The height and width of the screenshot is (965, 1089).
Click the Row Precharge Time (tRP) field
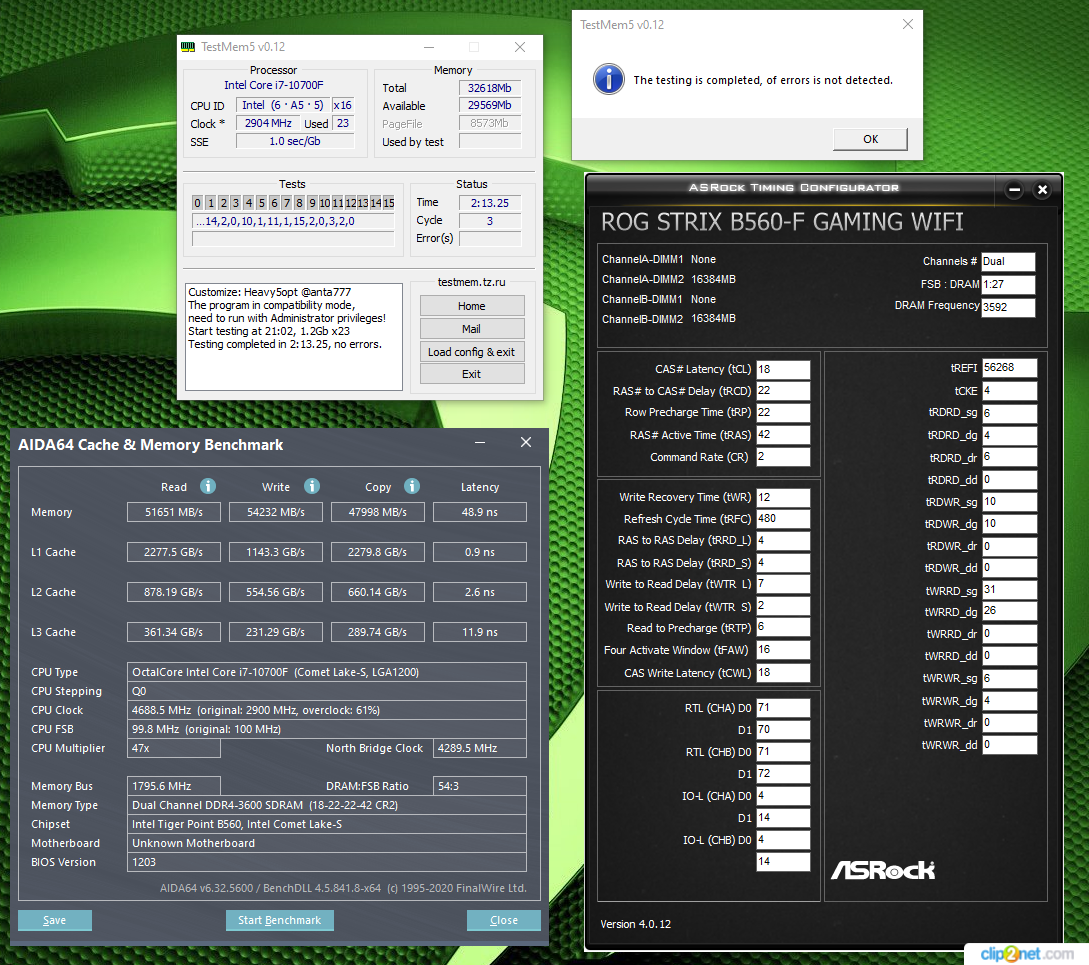[783, 412]
